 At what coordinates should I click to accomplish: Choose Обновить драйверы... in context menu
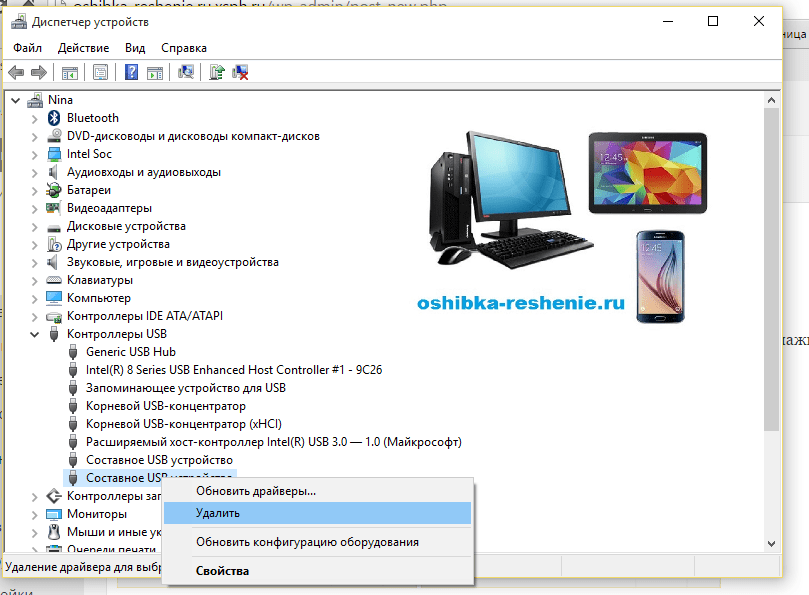317,491
